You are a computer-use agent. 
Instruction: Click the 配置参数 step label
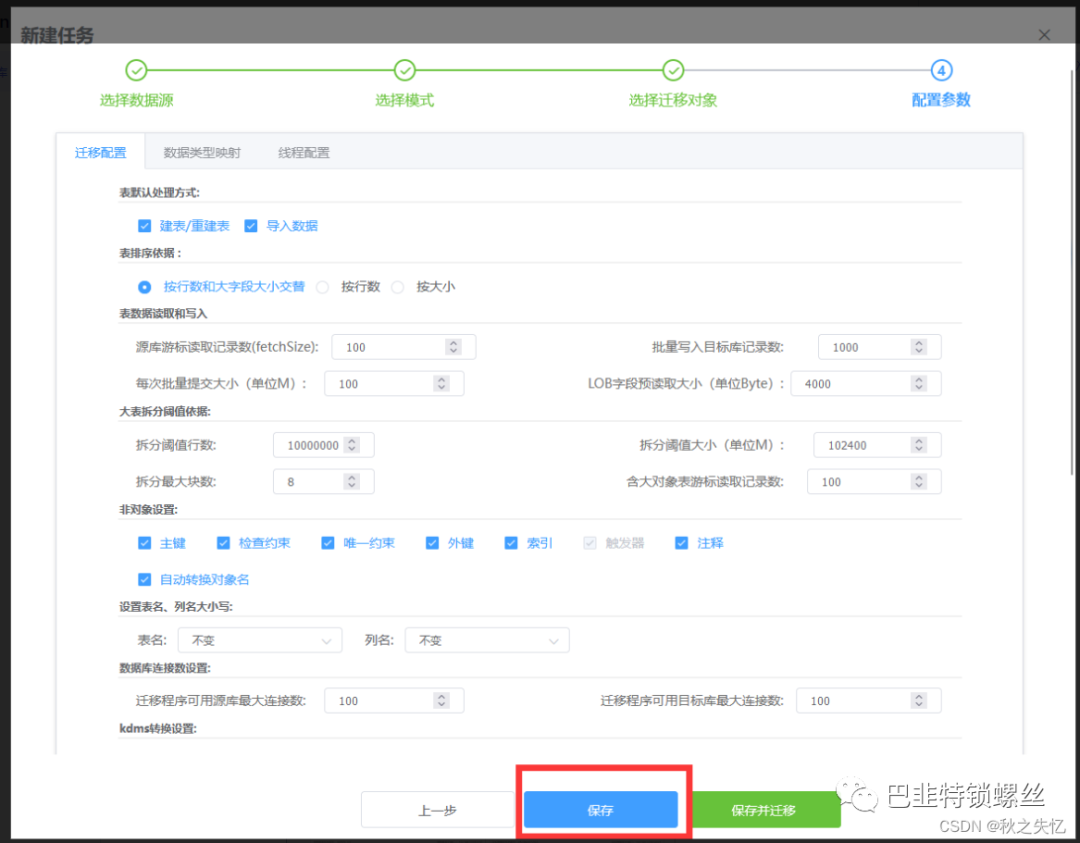tap(941, 100)
